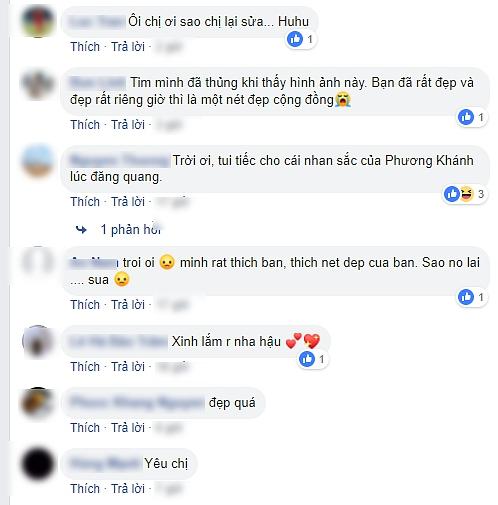
Task: Open avatar of first 'Huhu' commenter
Action: pyautogui.click(x=38, y=22)
